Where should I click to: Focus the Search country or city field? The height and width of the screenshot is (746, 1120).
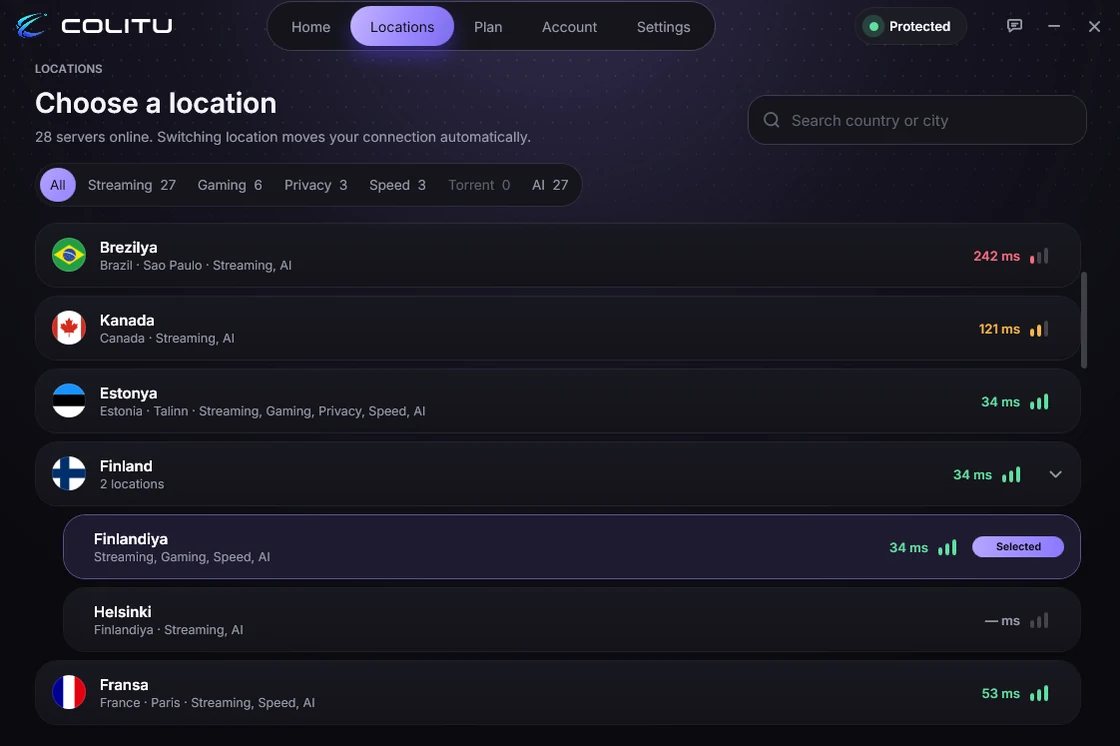point(917,120)
